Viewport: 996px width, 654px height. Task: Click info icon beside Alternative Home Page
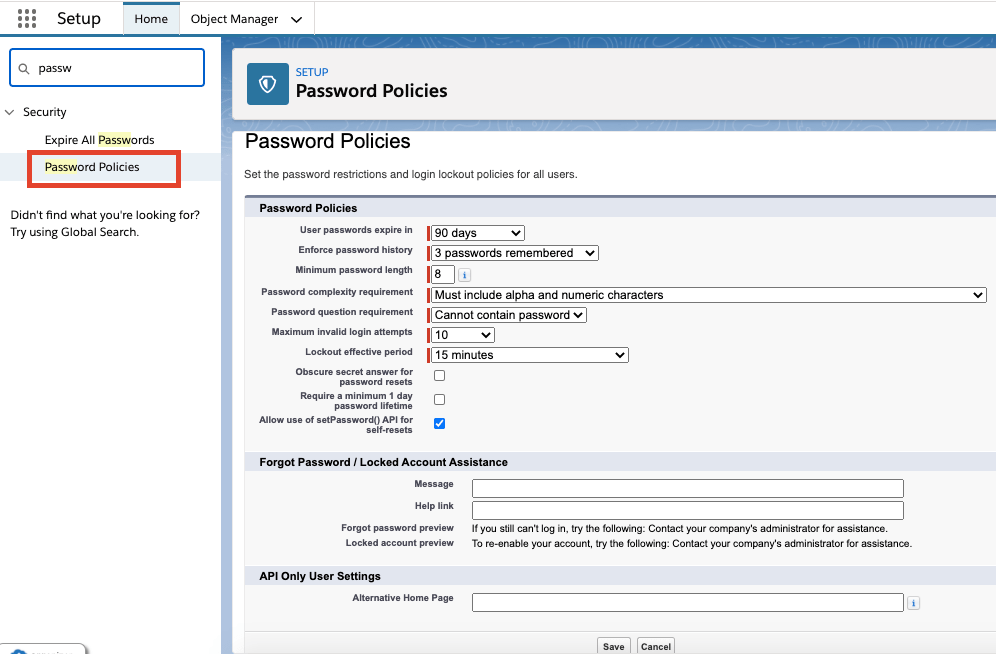pos(914,603)
